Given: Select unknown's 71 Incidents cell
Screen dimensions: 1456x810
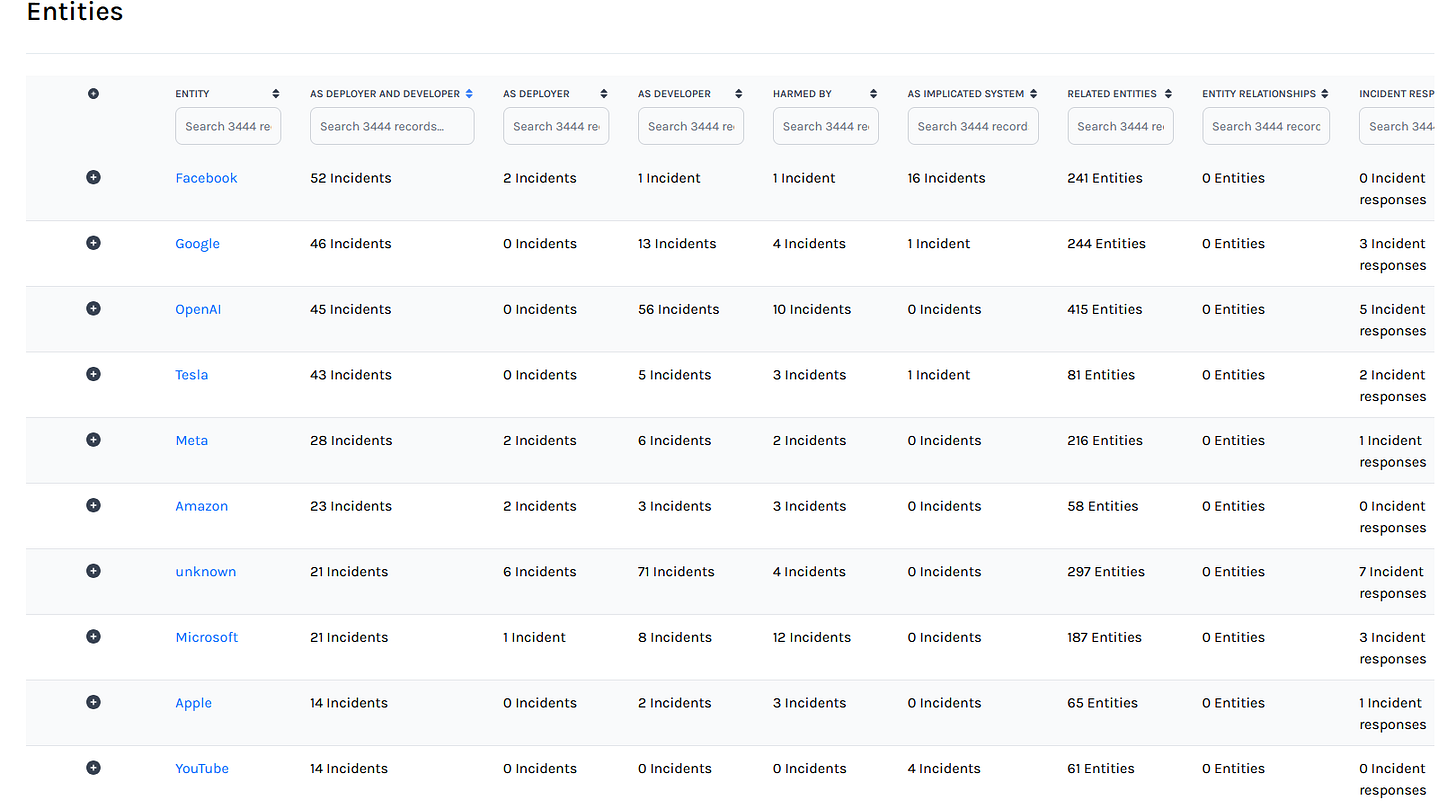Looking at the screenshot, I should 676,572.
